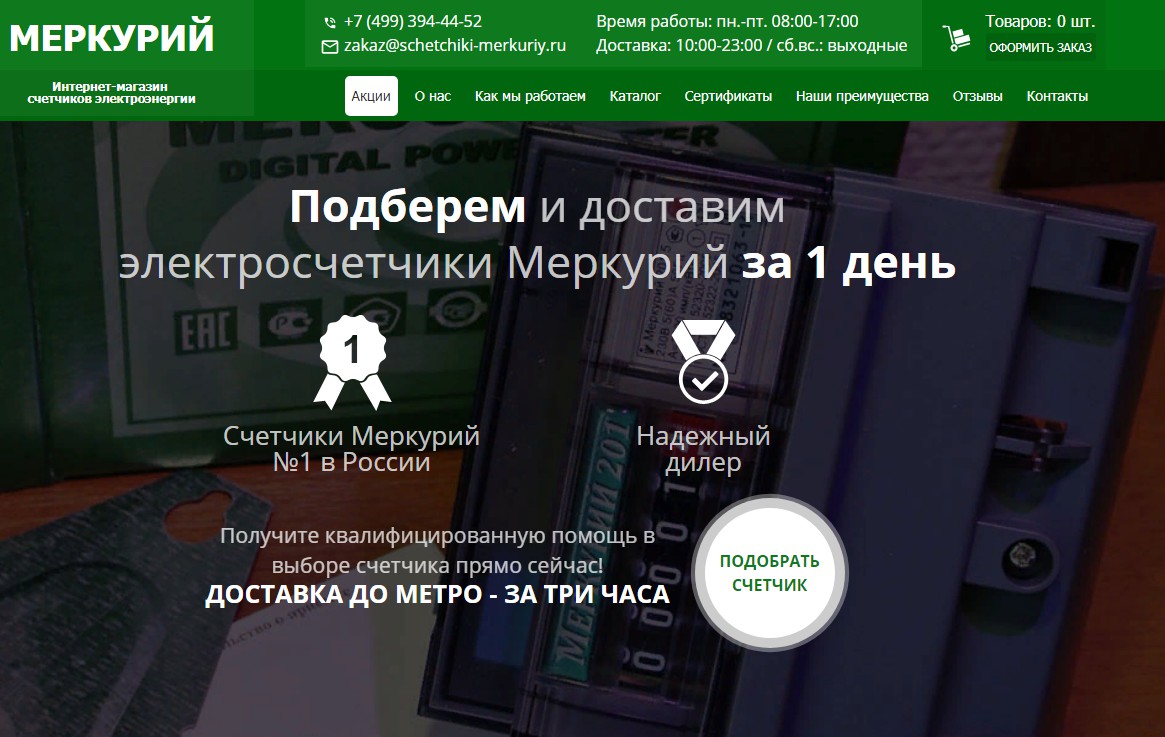Read the Отзывы section
The image size is (1165, 737).
click(x=977, y=96)
